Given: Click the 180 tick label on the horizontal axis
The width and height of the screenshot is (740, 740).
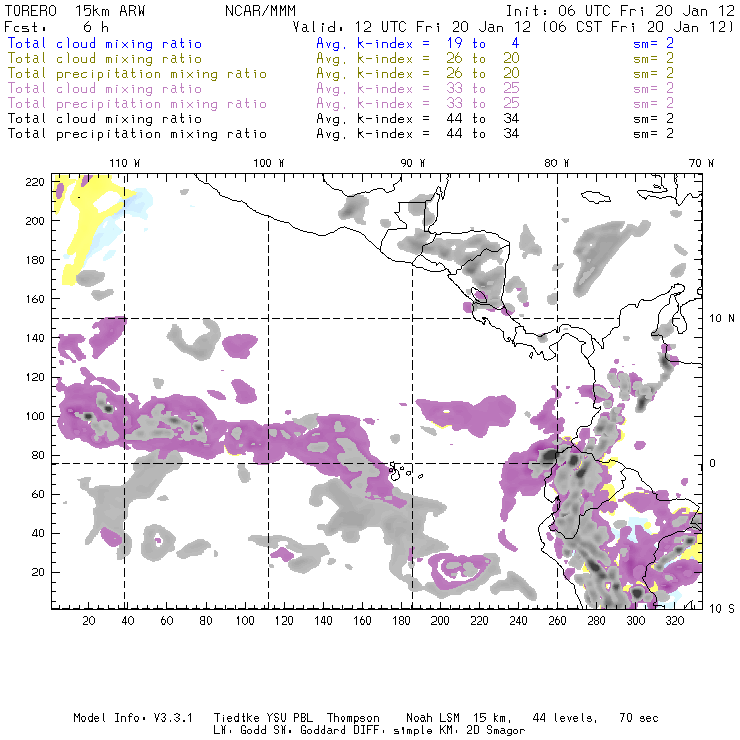Looking at the screenshot, I should [x=401, y=621].
